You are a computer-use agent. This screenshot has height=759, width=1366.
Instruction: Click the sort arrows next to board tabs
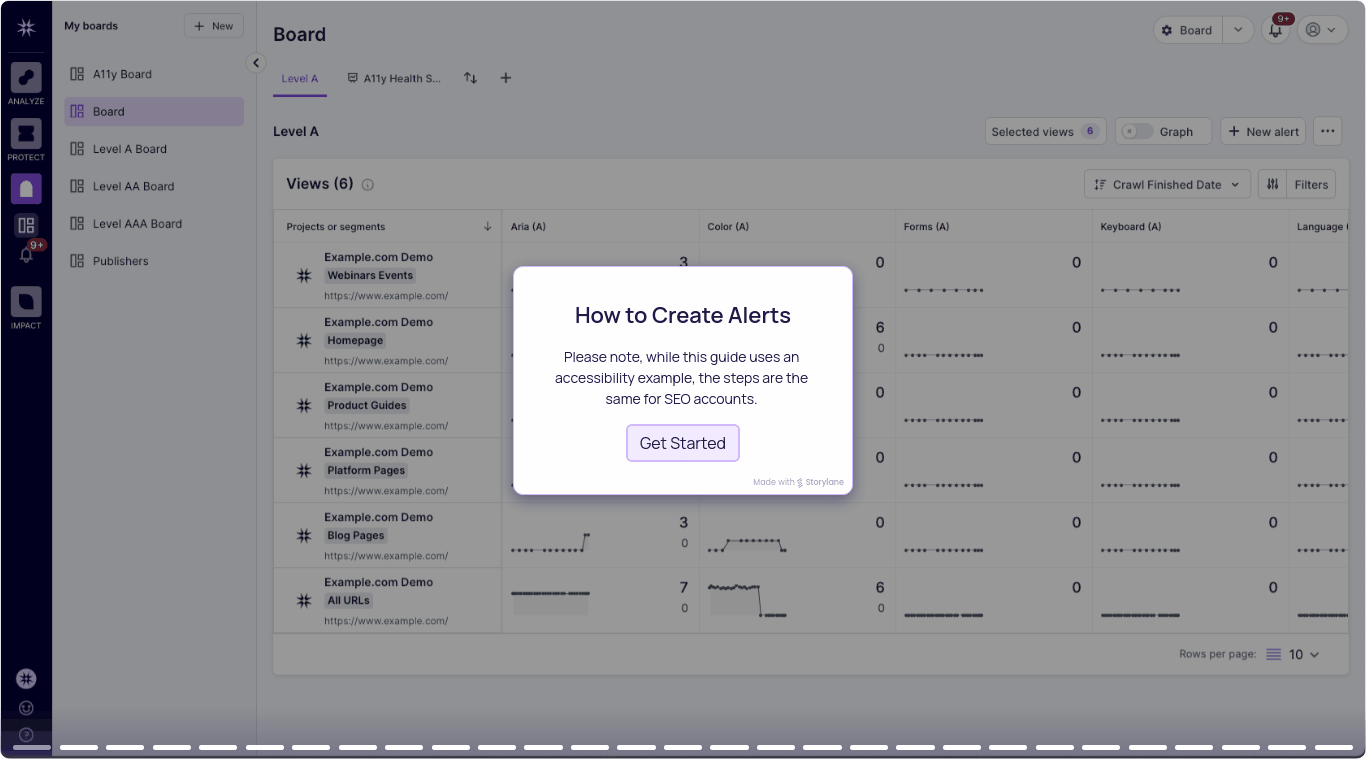[x=470, y=77]
